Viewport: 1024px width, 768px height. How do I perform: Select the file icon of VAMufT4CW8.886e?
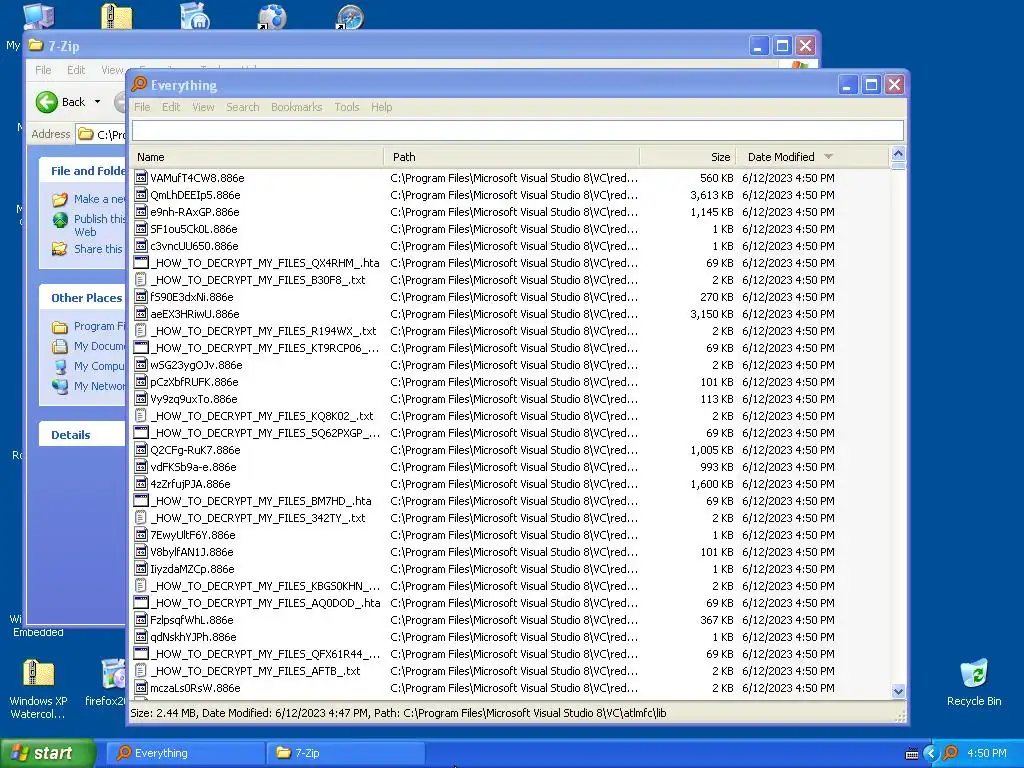click(140, 178)
